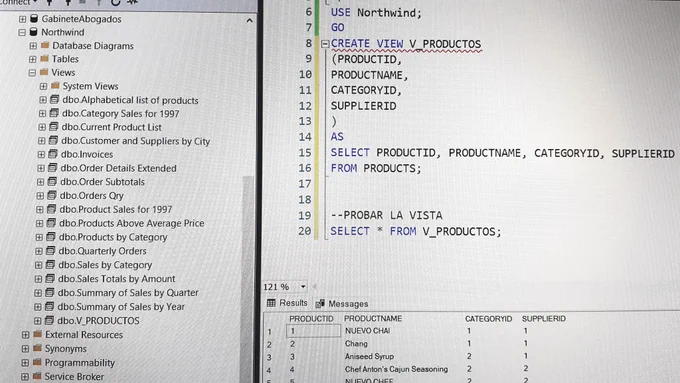Click the PRODUCTID column header

point(311,318)
